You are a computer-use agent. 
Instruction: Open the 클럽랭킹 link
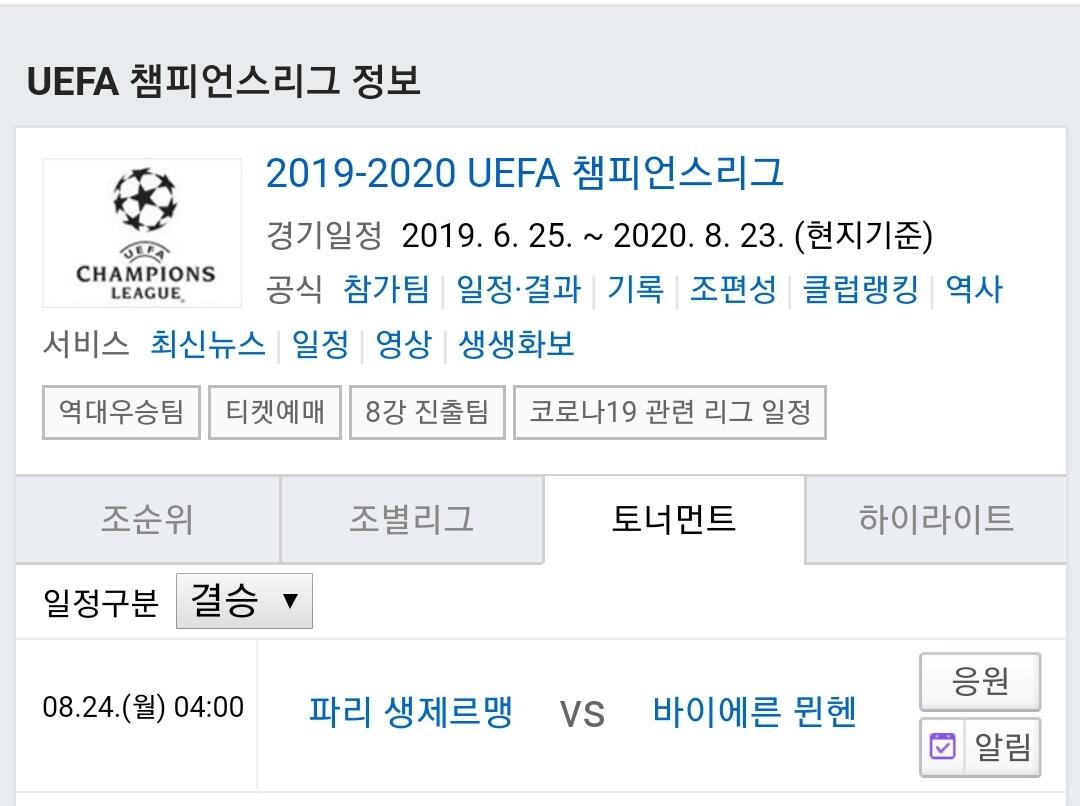click(x=860, y=290)
